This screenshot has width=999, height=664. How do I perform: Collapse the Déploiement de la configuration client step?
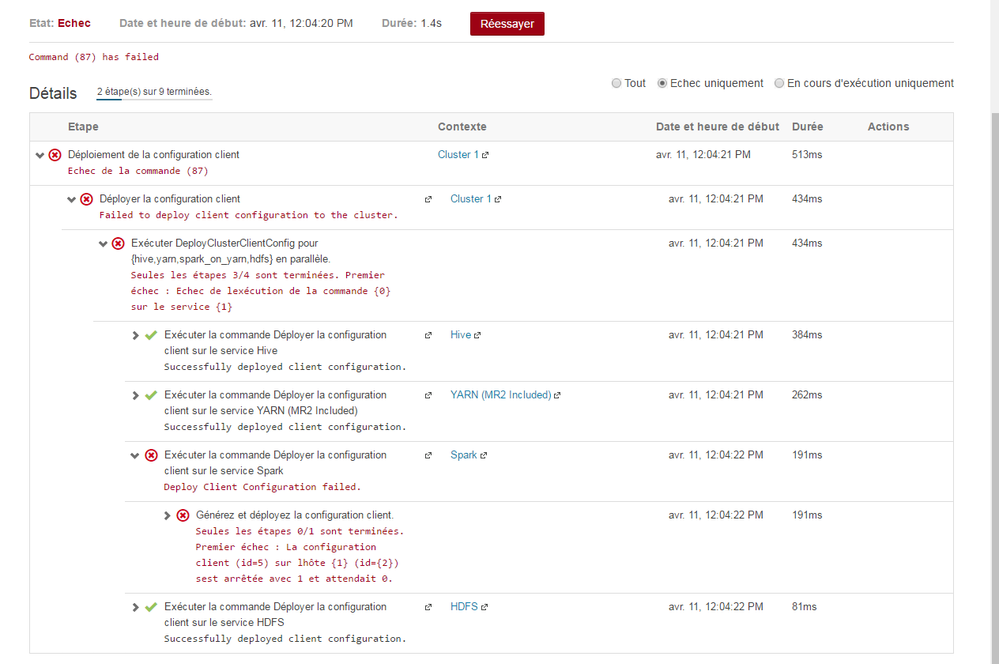point(40,155)
